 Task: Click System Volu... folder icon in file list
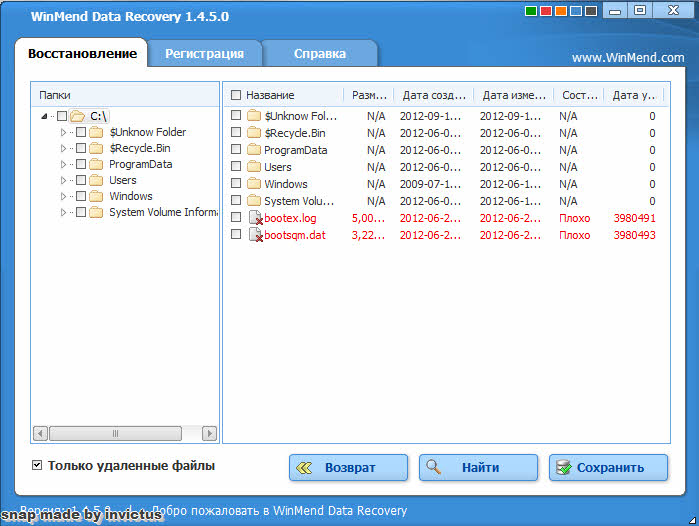(254, 201)
